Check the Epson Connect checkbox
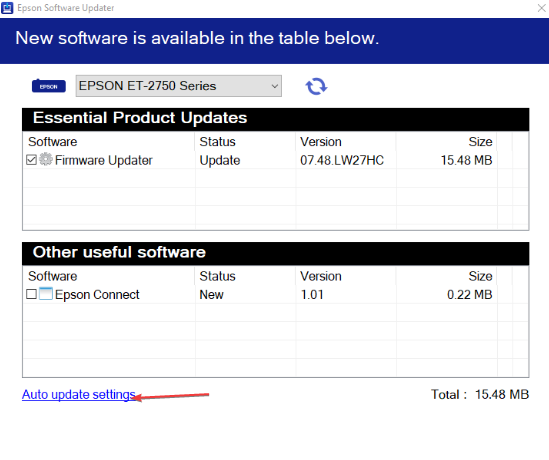This screenshot has height=460, width=549. pos(31,294)
